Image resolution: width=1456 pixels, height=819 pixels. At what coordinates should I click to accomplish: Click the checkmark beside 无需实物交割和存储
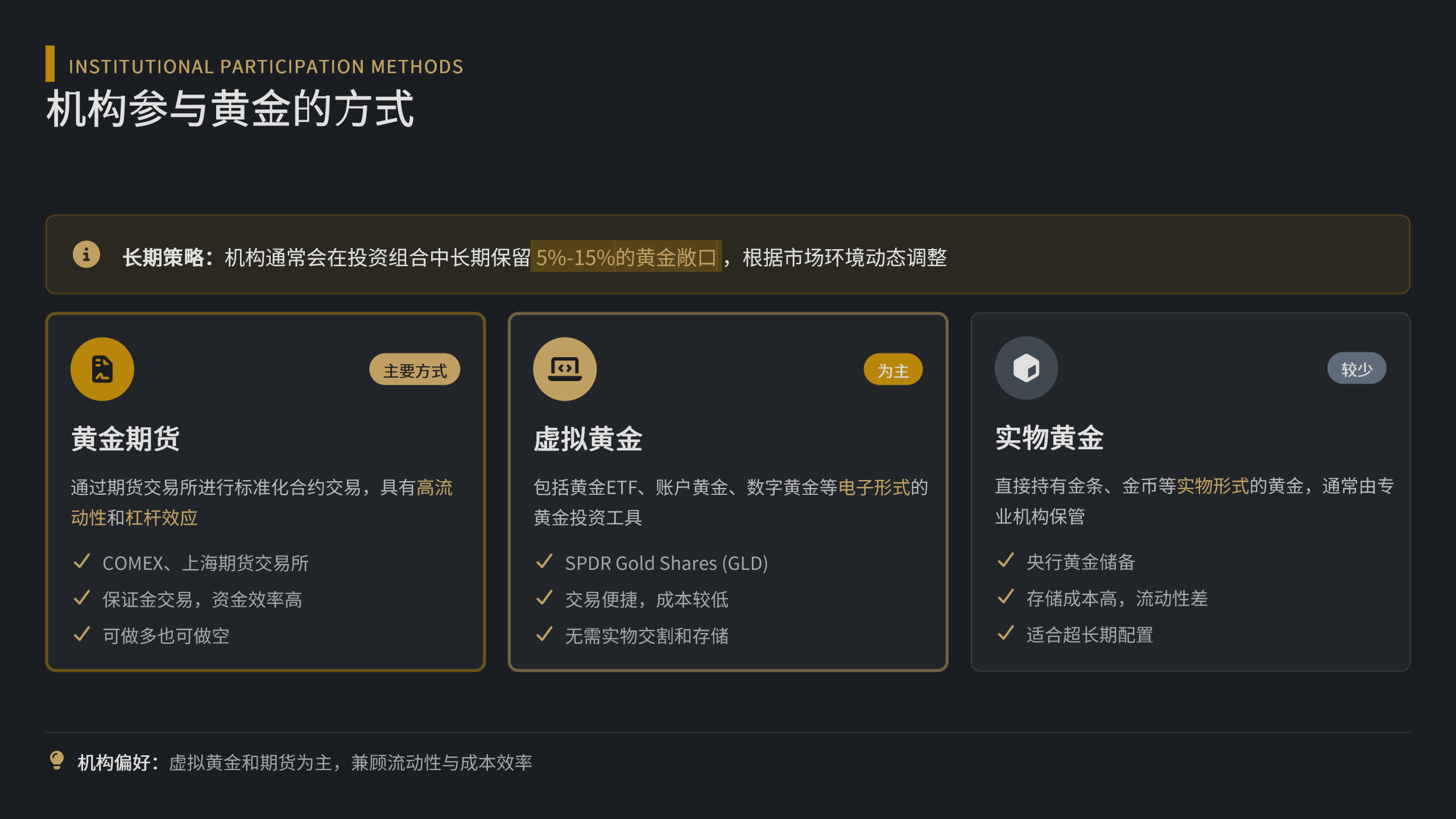point(544,635)
